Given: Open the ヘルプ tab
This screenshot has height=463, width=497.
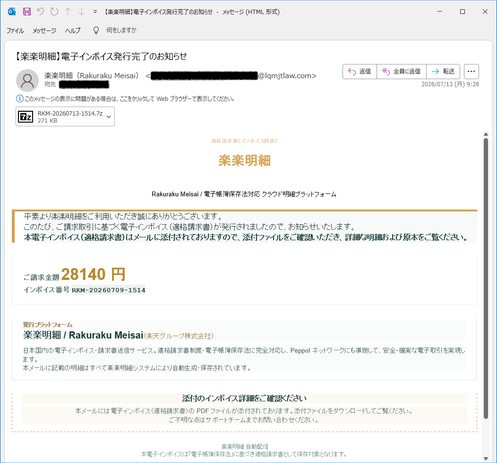Looking at the screenshot, I should pos(73,31).
